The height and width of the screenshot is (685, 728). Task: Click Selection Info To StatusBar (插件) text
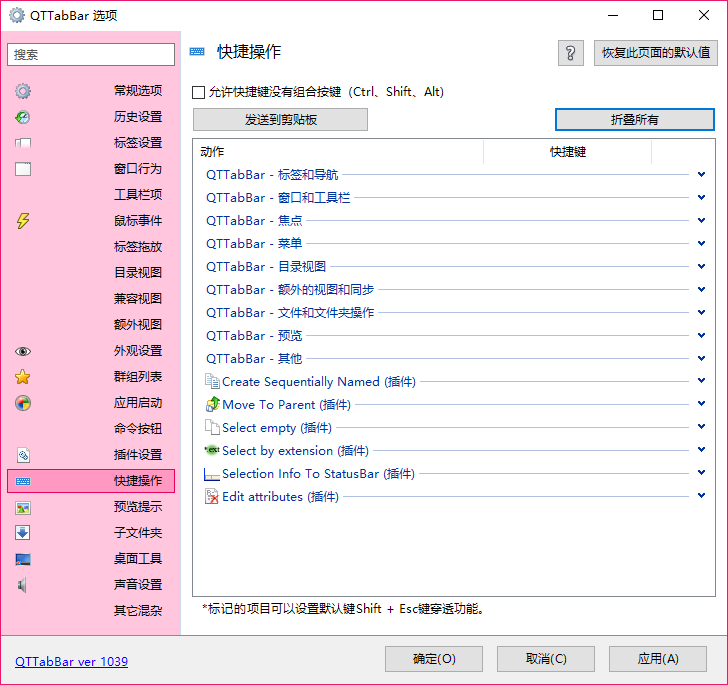(x=318, y=474)
